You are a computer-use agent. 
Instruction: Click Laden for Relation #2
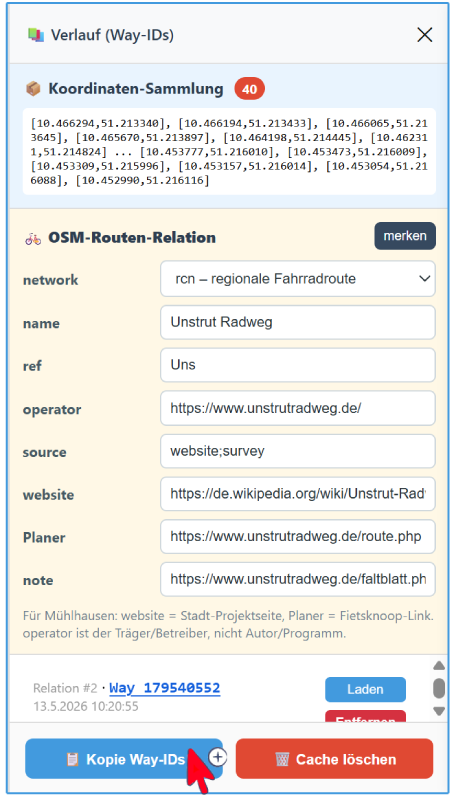(x=365, y=689)
